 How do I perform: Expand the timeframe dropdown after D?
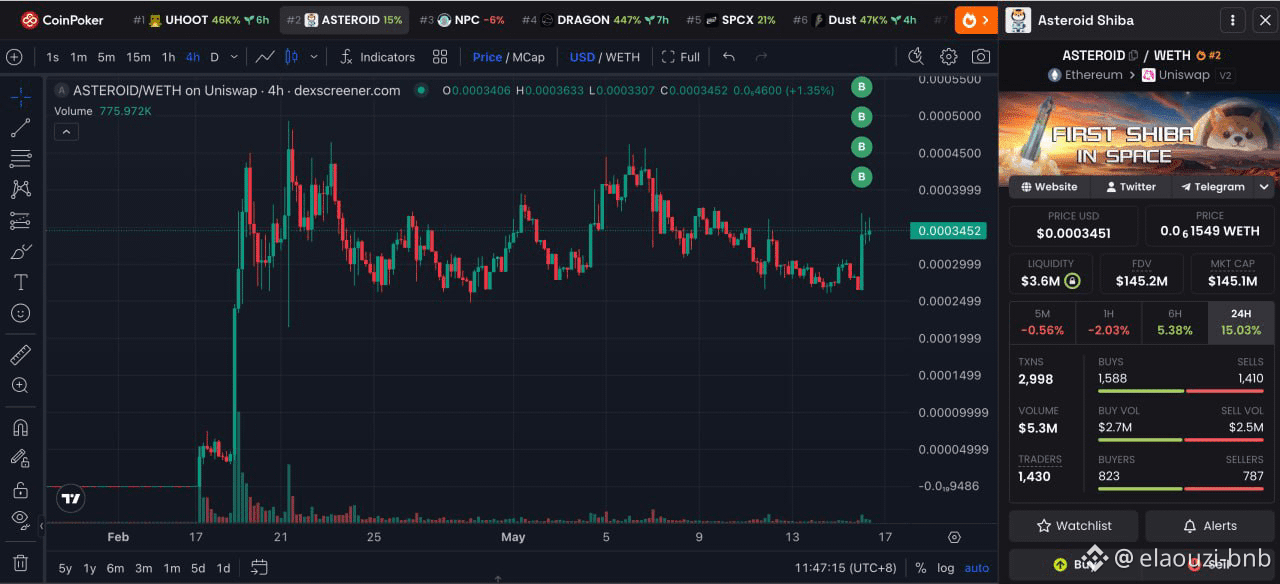[236, 57]
